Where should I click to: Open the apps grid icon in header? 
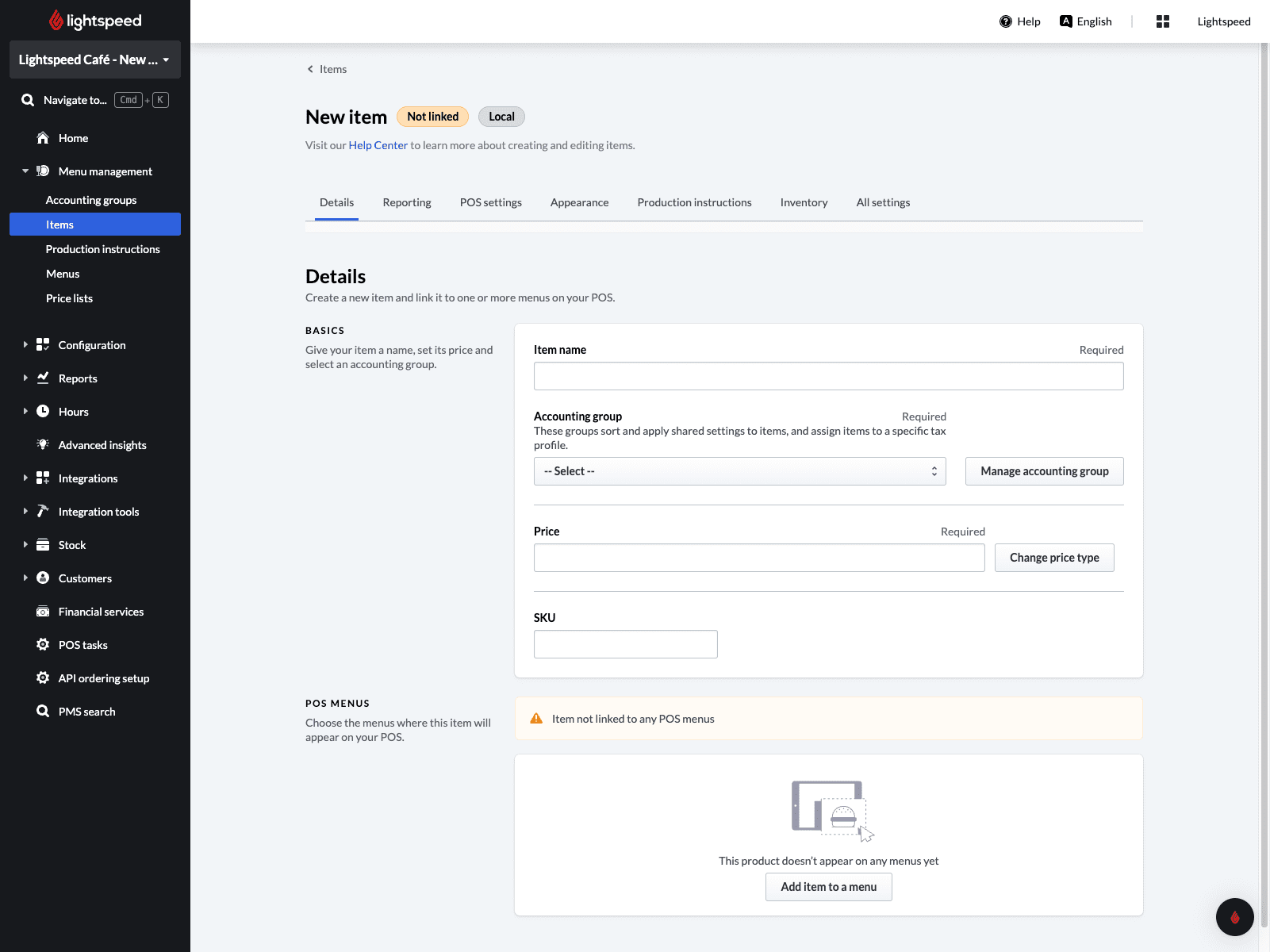click(1163, 21)
